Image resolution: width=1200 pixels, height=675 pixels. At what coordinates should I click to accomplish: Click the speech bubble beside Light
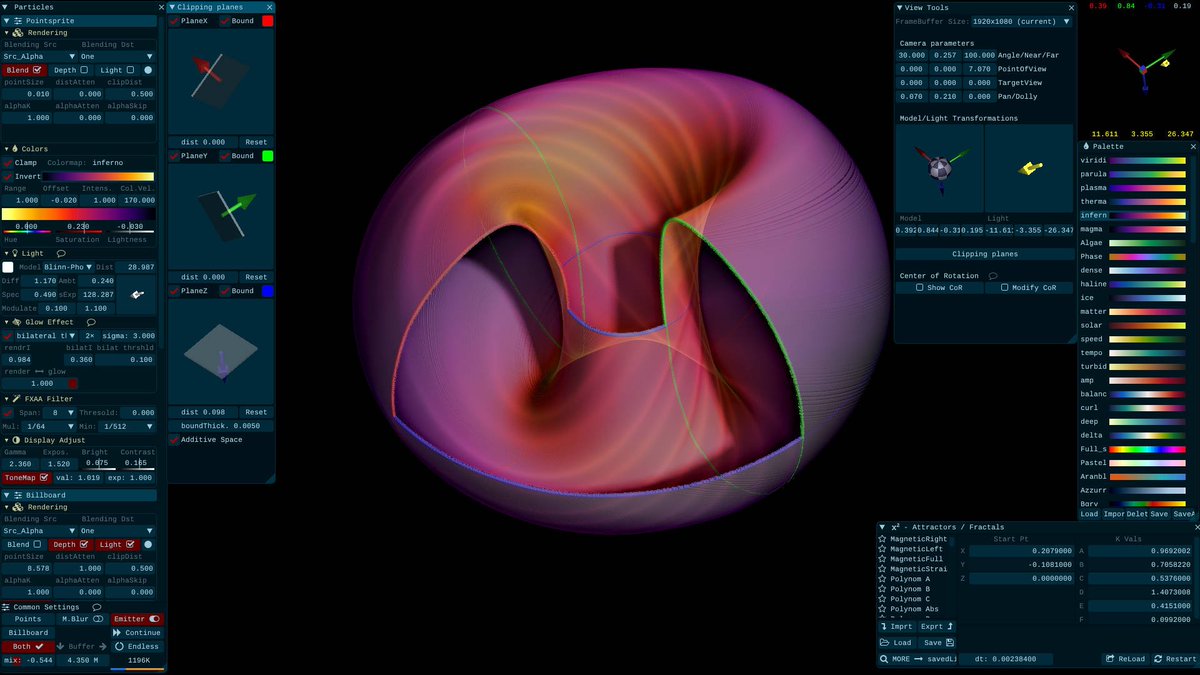61,254
